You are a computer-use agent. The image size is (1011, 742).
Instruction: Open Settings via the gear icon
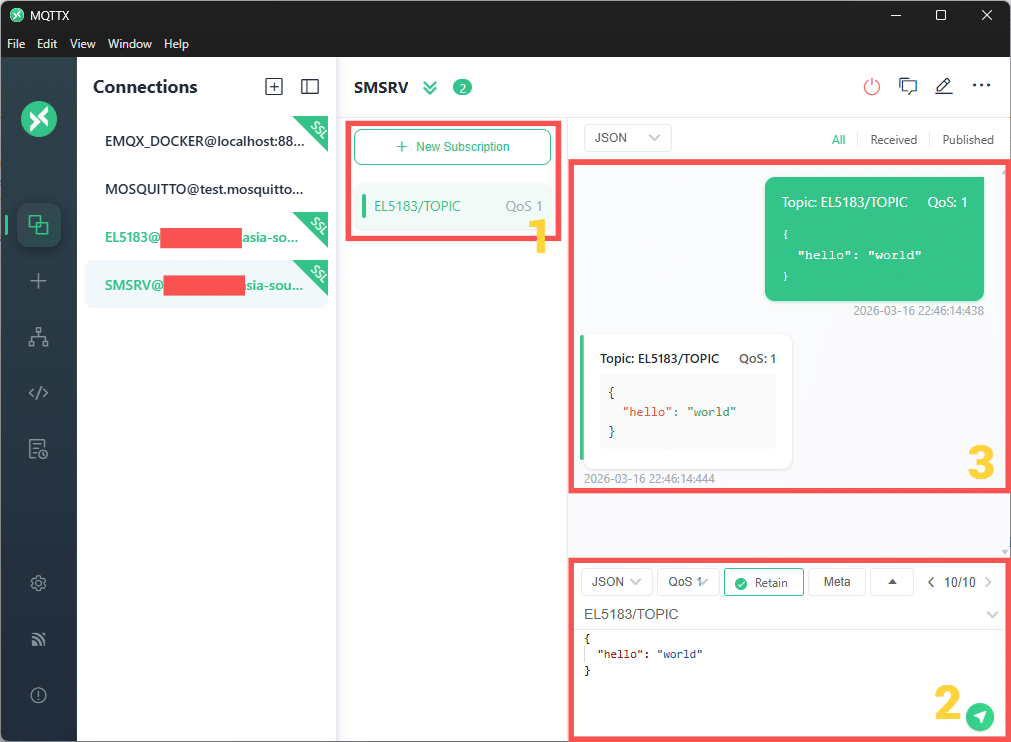click(38, 583)
